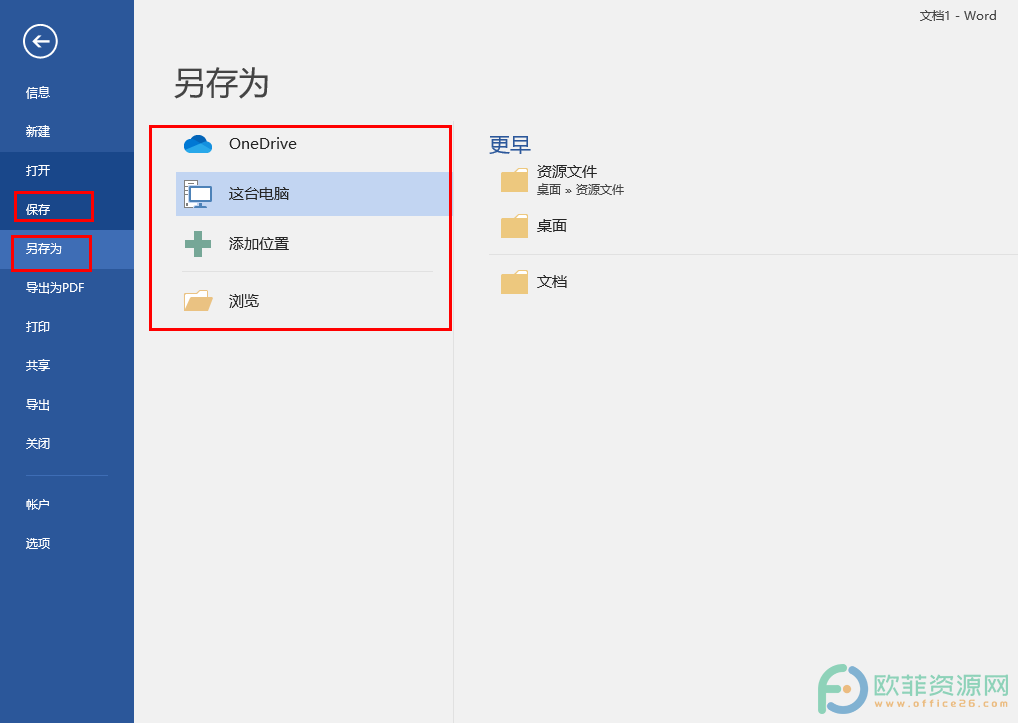
Task: Click the green plus Add Place icon
Action: [x=198, y=244]
